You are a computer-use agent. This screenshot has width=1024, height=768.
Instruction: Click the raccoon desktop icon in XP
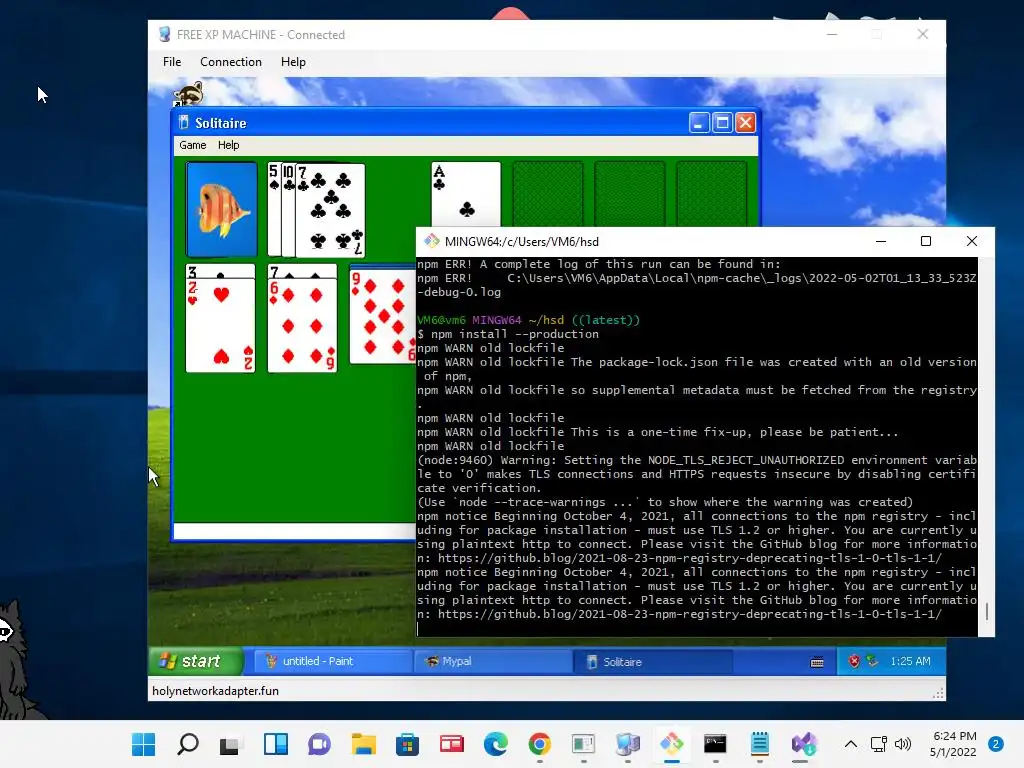[x=189, y=93]
